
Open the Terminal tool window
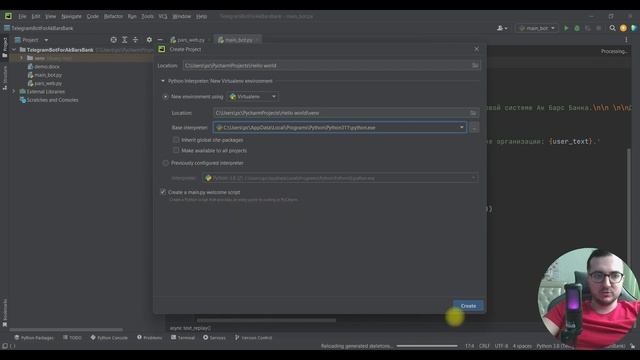pos(183,338)
